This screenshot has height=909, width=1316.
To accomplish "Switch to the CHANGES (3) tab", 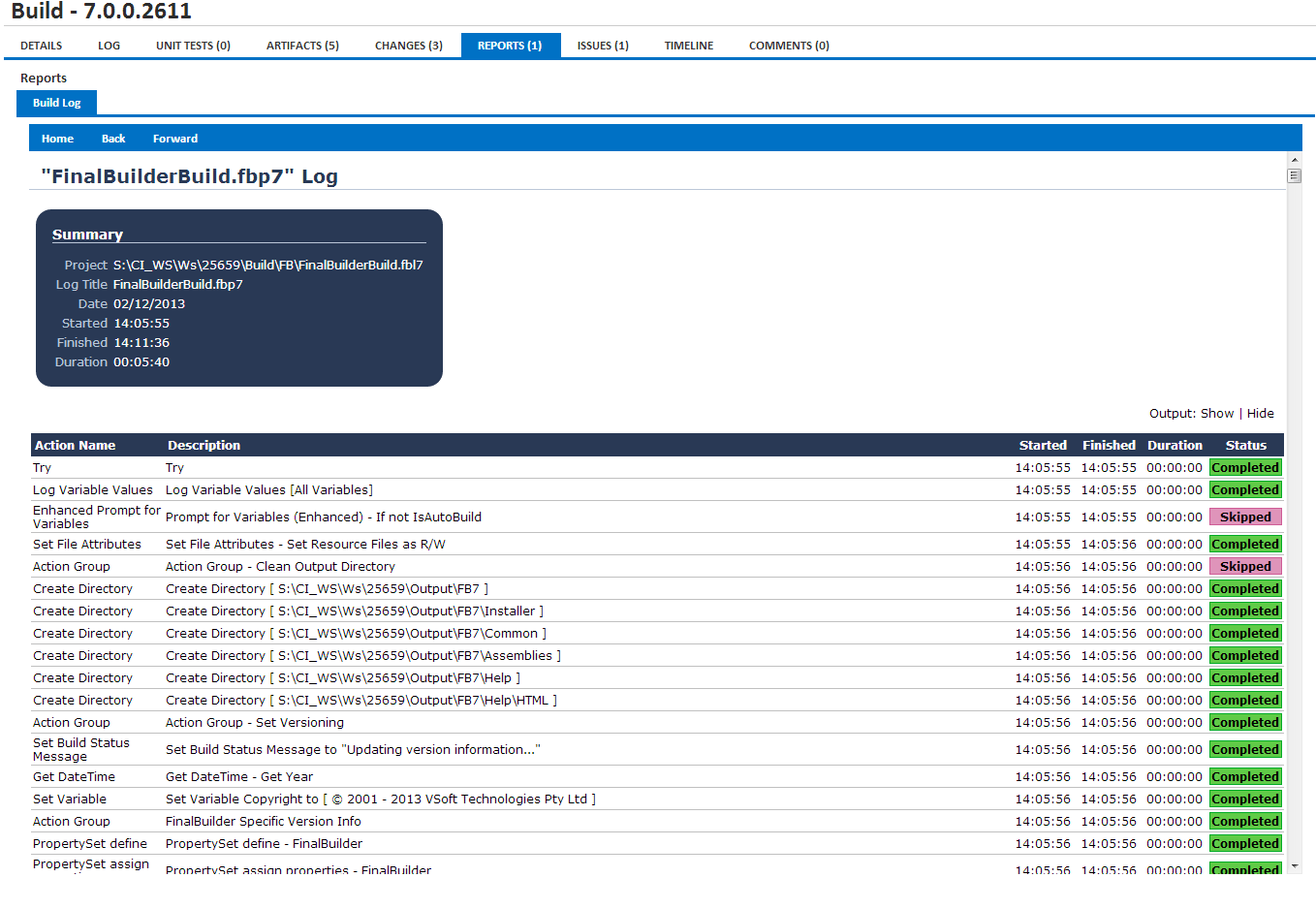I will [x=408, y=45].
